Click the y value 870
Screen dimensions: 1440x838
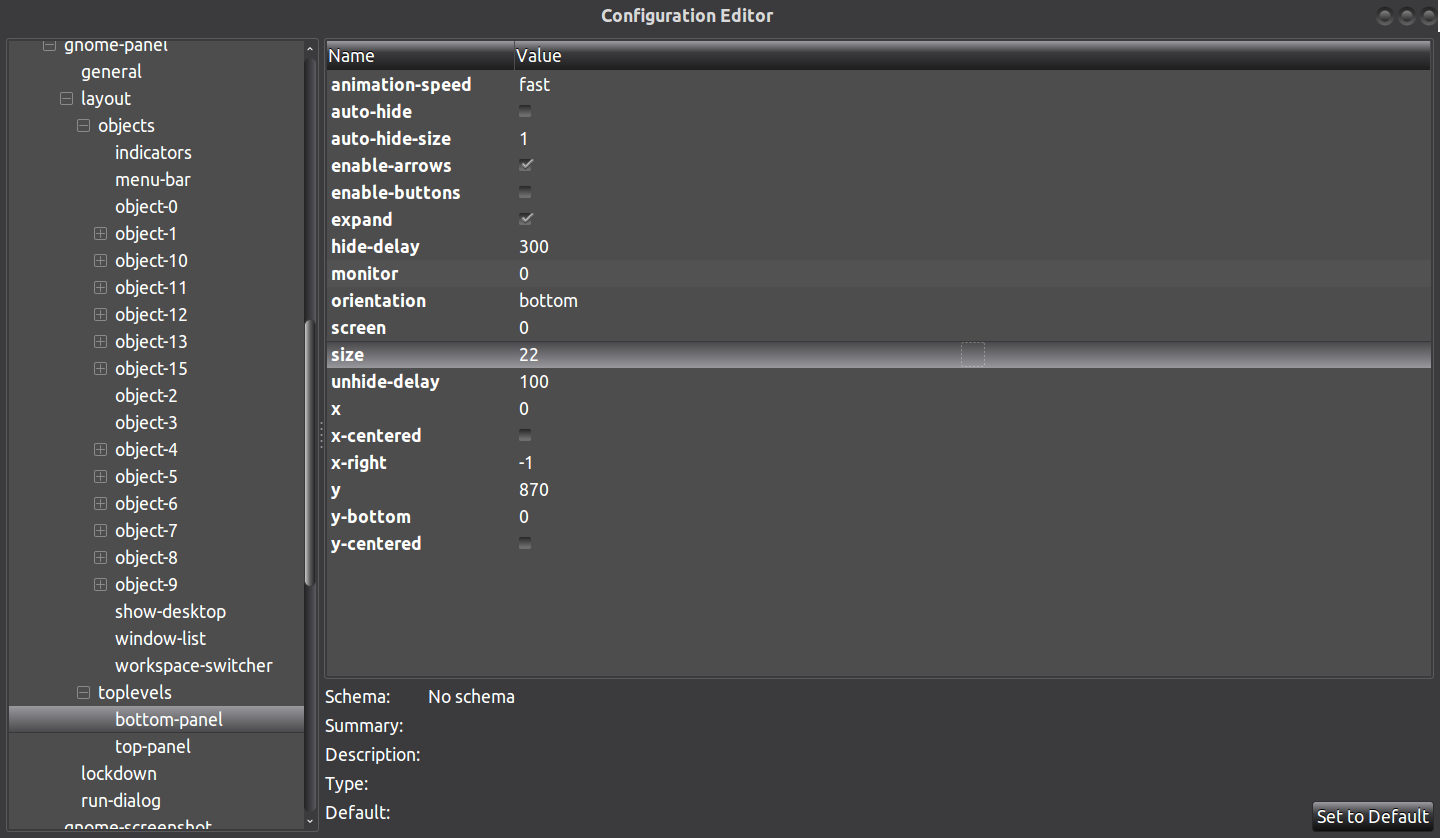(x=534, y=490)
